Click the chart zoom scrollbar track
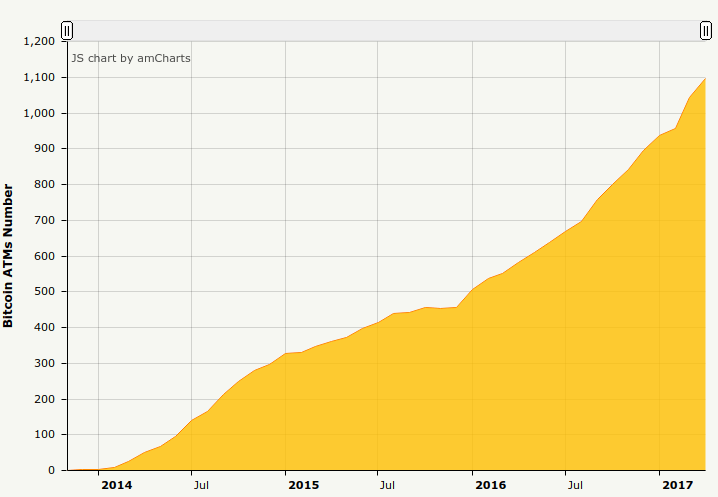The image size is (718, 497). click(386, 30)
